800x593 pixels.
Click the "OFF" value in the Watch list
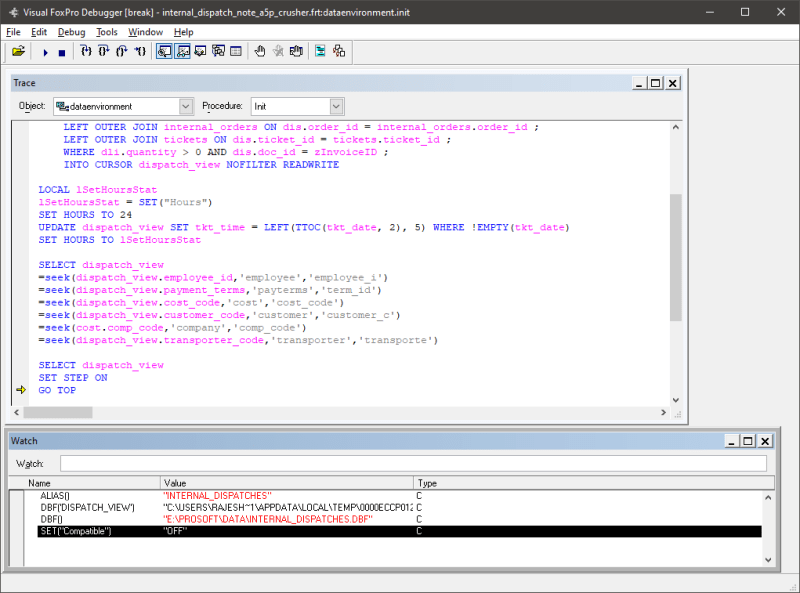(x=175, y=531)
